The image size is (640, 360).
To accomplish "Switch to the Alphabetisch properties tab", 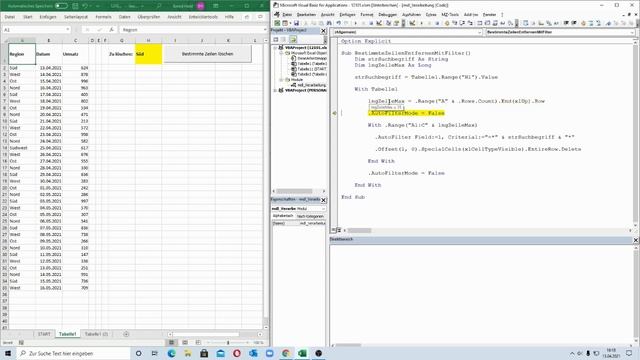I will [x=283, y=216].
